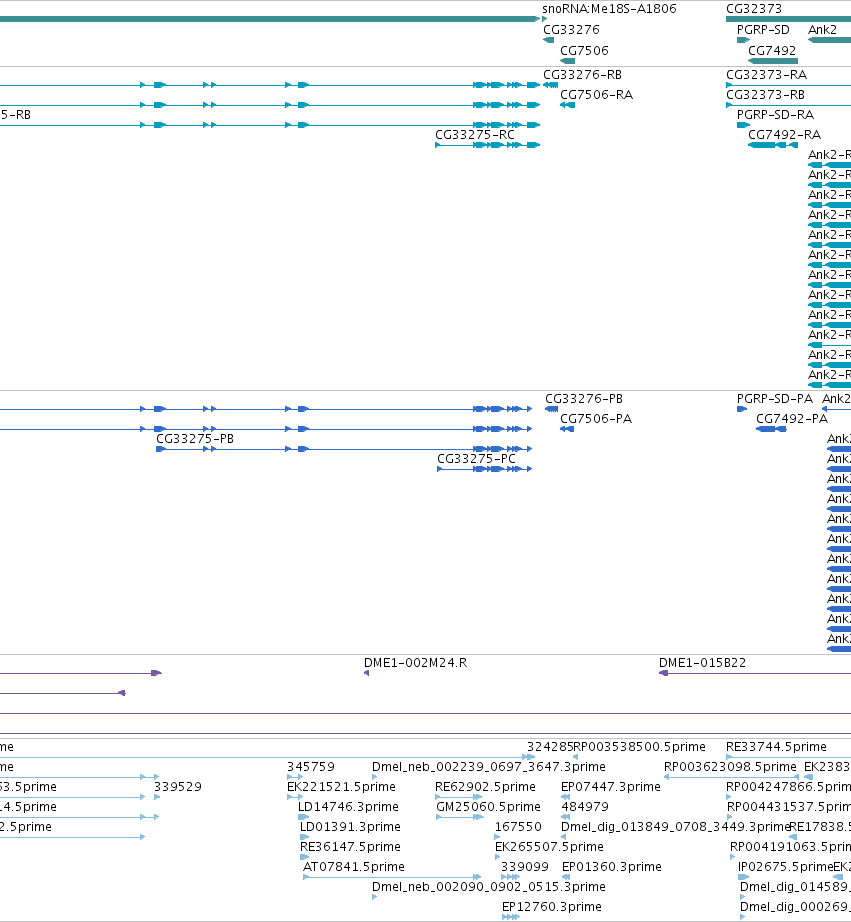Click EST label 484979
This screenshot has height=922, width=851.
pos(585,807)
